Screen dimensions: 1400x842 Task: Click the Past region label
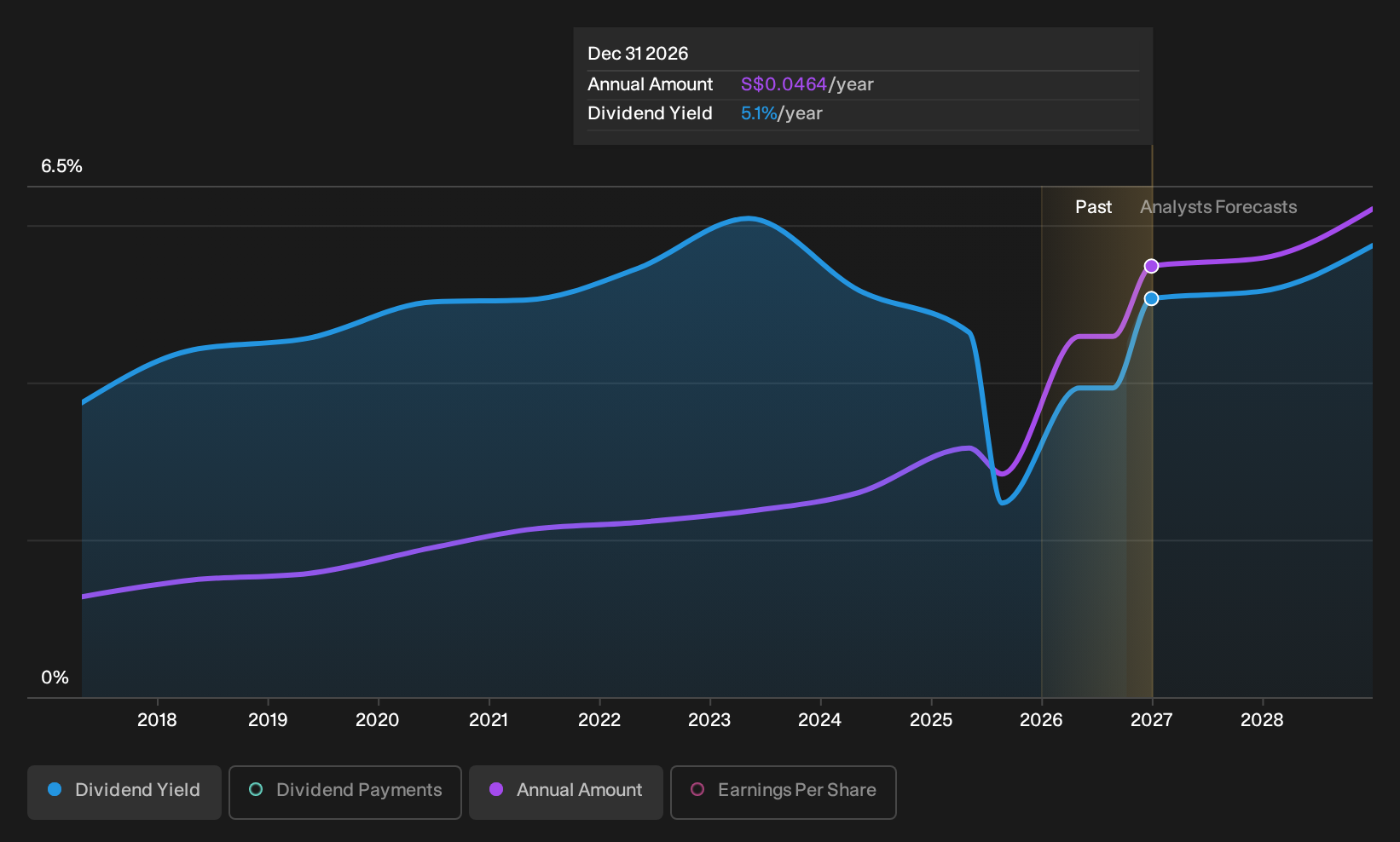[1093, 207]
